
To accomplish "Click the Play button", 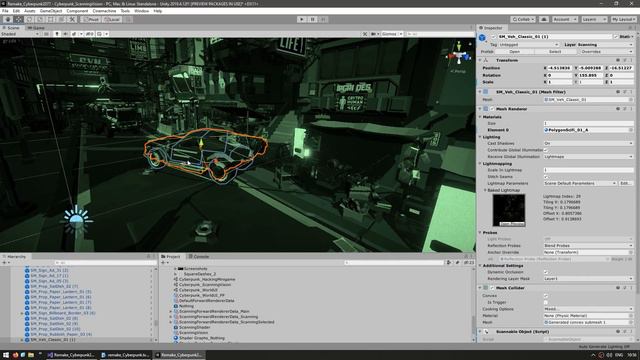I will [x=302, y=19].
